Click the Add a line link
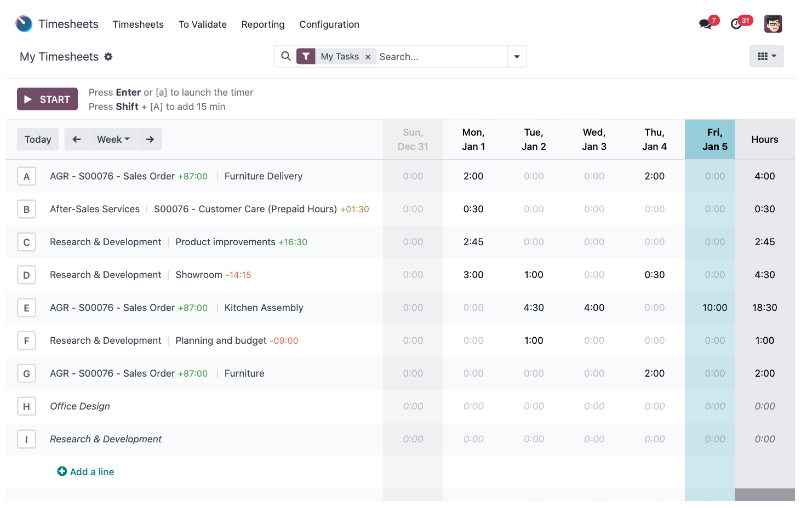802x508 pixels. pyautogui.click(x=86, y=472)
